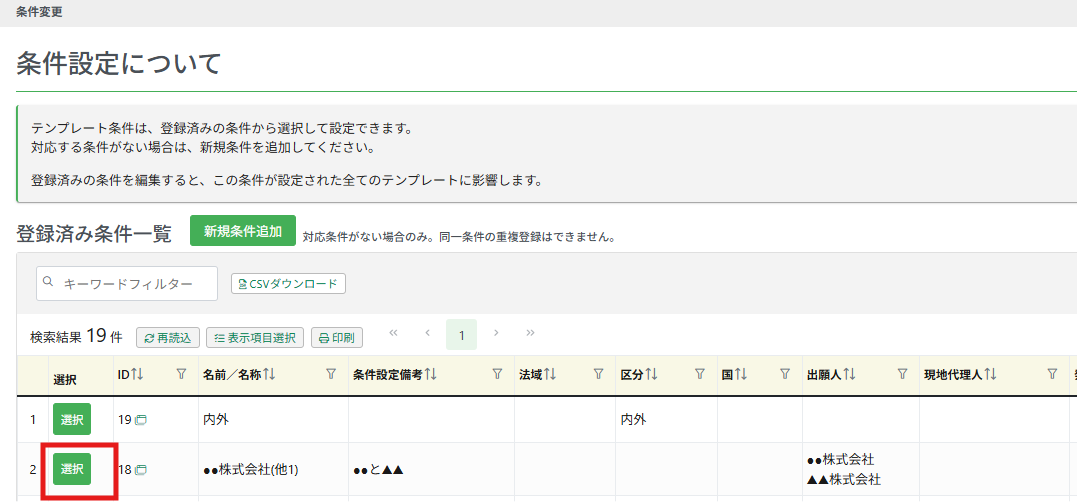This screenshot has height=502, width=1077.
Task: Go to next page arrow
Action: [496, 333]
